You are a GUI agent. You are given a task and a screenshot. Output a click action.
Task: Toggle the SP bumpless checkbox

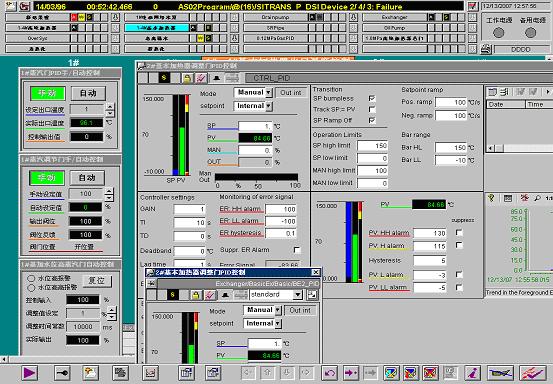[x=372, y=98]
